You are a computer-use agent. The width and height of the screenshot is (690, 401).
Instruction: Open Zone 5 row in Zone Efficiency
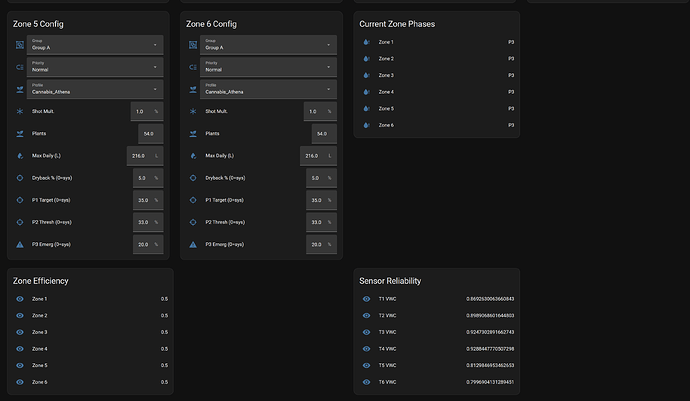90,365
